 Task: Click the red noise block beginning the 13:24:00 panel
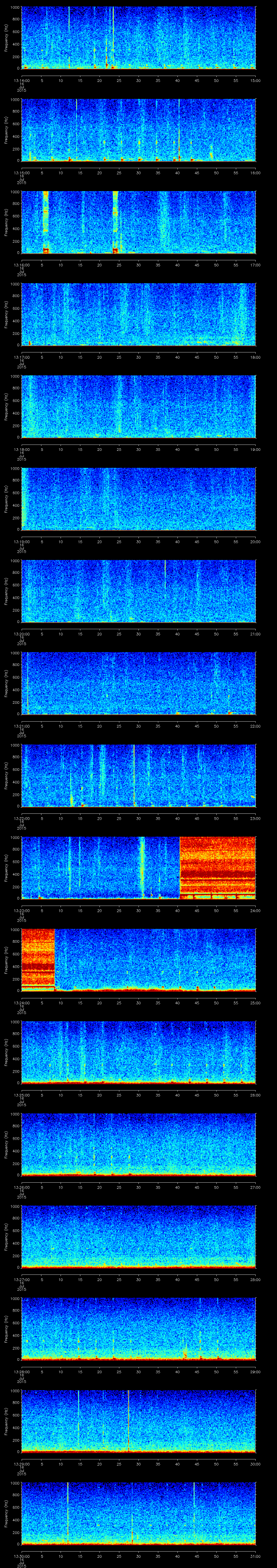tap(38, 959)
